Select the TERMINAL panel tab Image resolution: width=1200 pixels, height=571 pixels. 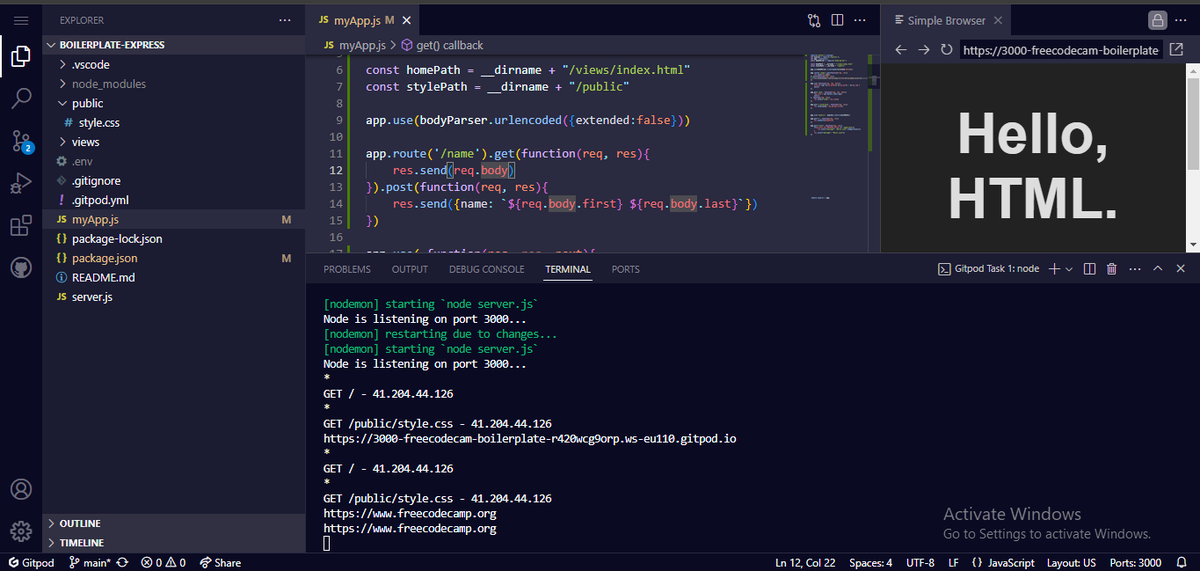568,269
